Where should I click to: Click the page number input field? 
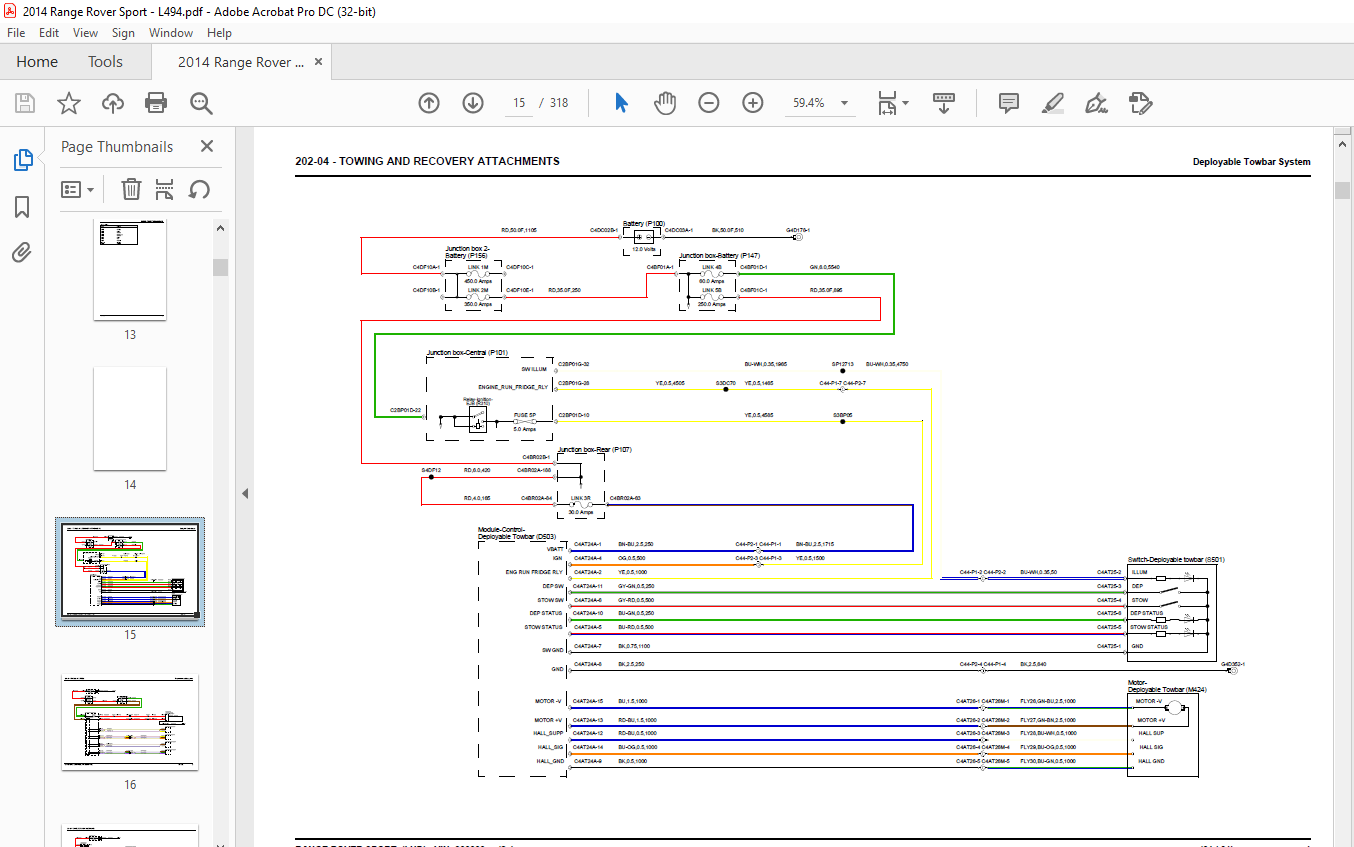(519, 103)
